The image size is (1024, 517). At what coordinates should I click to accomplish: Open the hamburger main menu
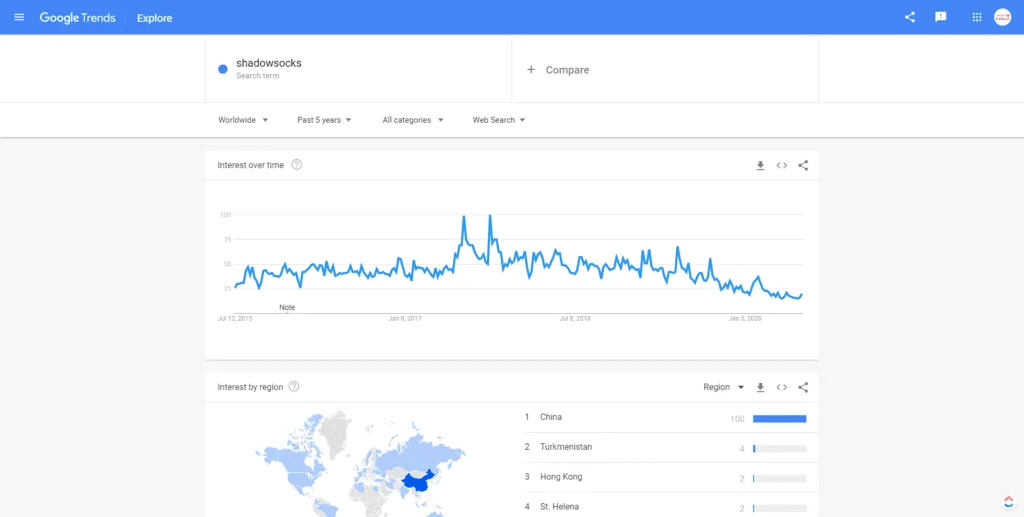click(19, 17)
